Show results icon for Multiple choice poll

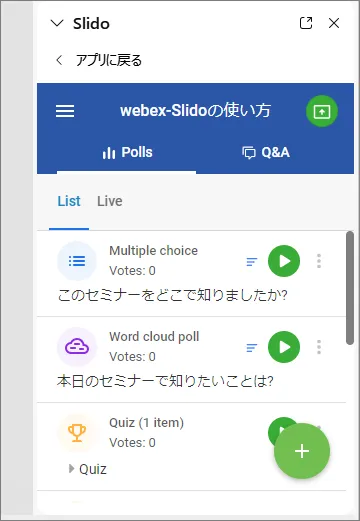[252, 262]
